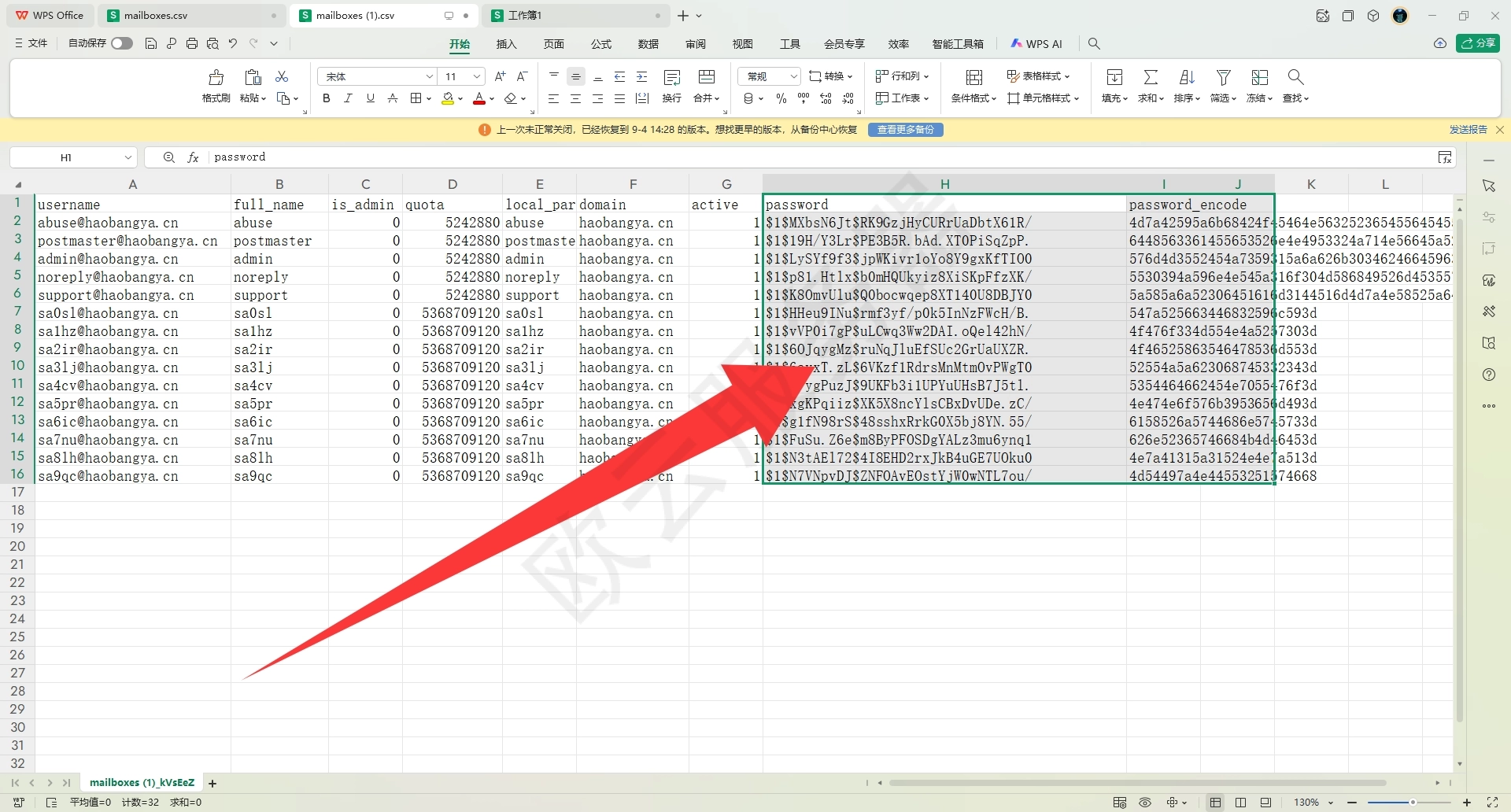1511x812 pixels.
Task: Decrease font size with A- icon
Action: (522, 76)
